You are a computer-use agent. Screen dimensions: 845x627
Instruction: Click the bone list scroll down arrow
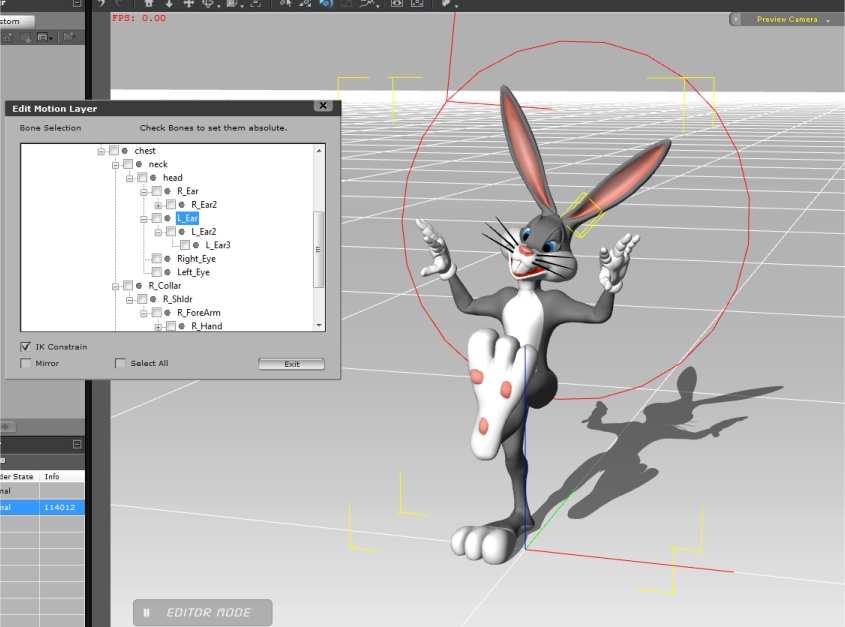[x=319, y=325]
